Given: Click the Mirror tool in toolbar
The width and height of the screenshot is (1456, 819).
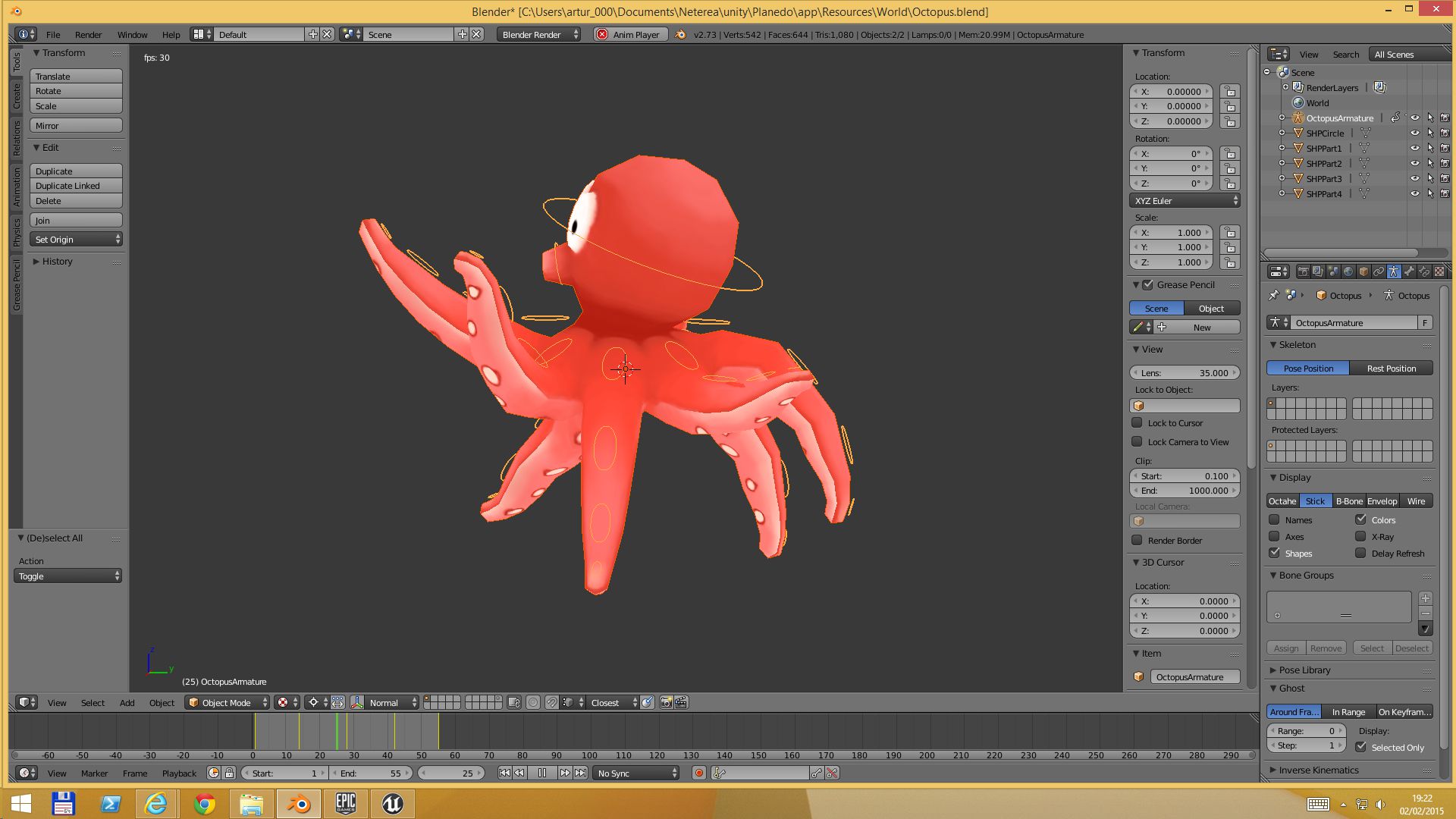Looking at the screenshot, I should tap(76, 125).
